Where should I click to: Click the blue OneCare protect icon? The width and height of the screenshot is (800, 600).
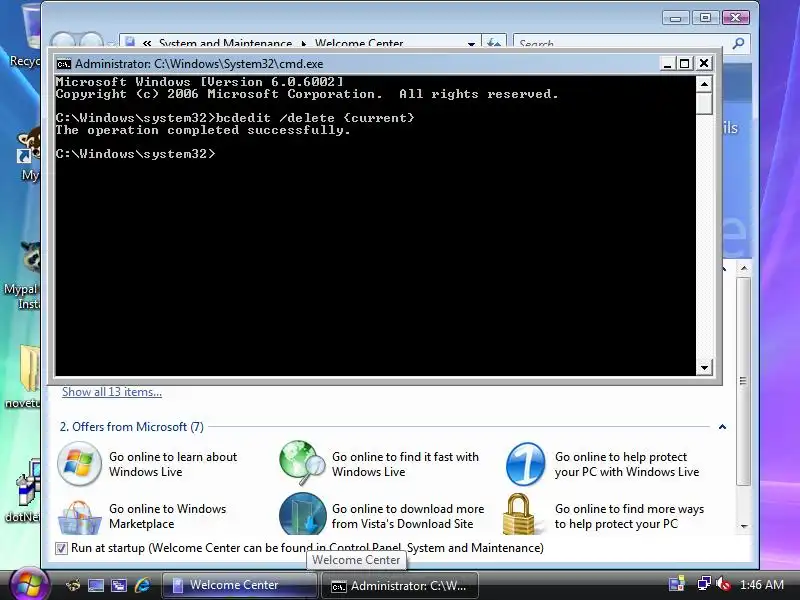(x=526, y=464)
